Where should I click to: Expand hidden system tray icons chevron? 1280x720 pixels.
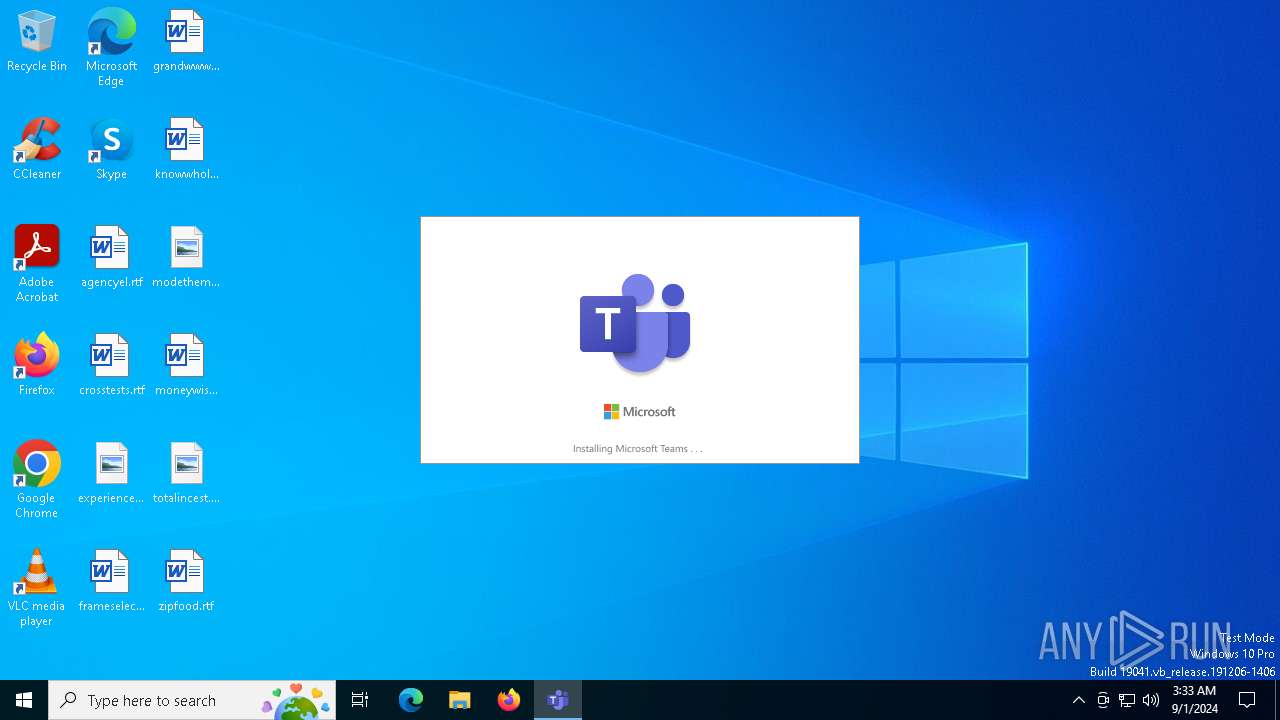point(1078,700)
